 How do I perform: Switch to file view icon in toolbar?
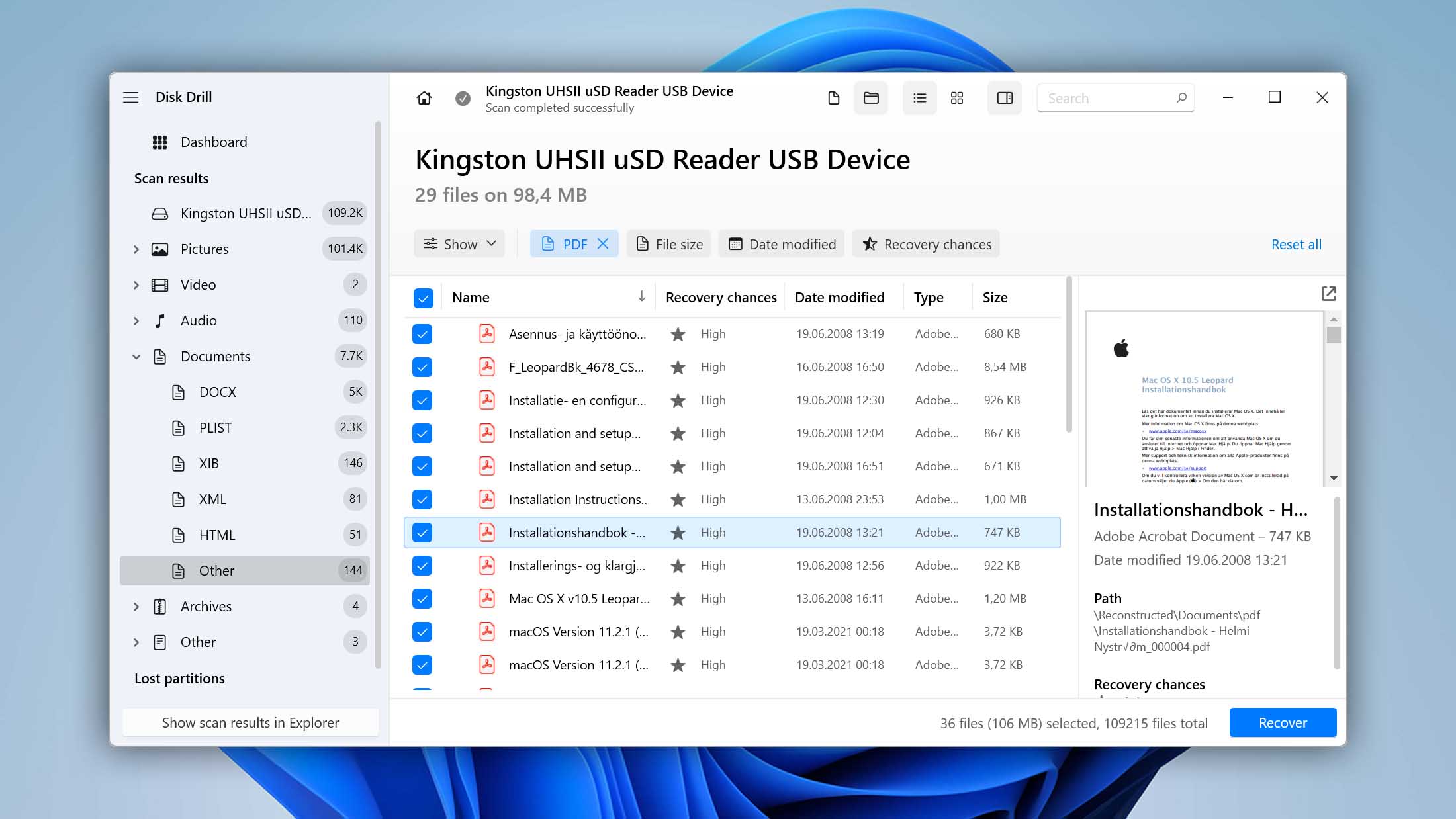pyautogui.click(x=834, y=98)
